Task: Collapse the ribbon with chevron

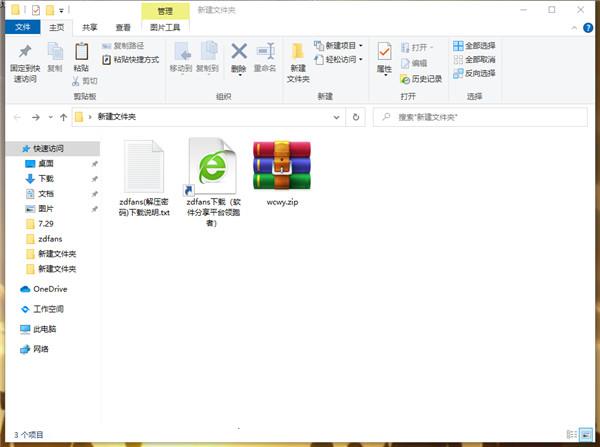Action: click(574, 28)
